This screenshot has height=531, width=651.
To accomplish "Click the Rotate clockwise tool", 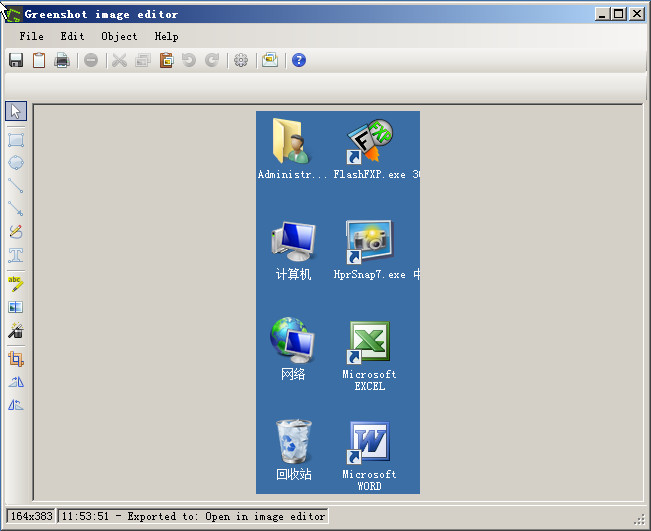I will [x=16, y=382].
